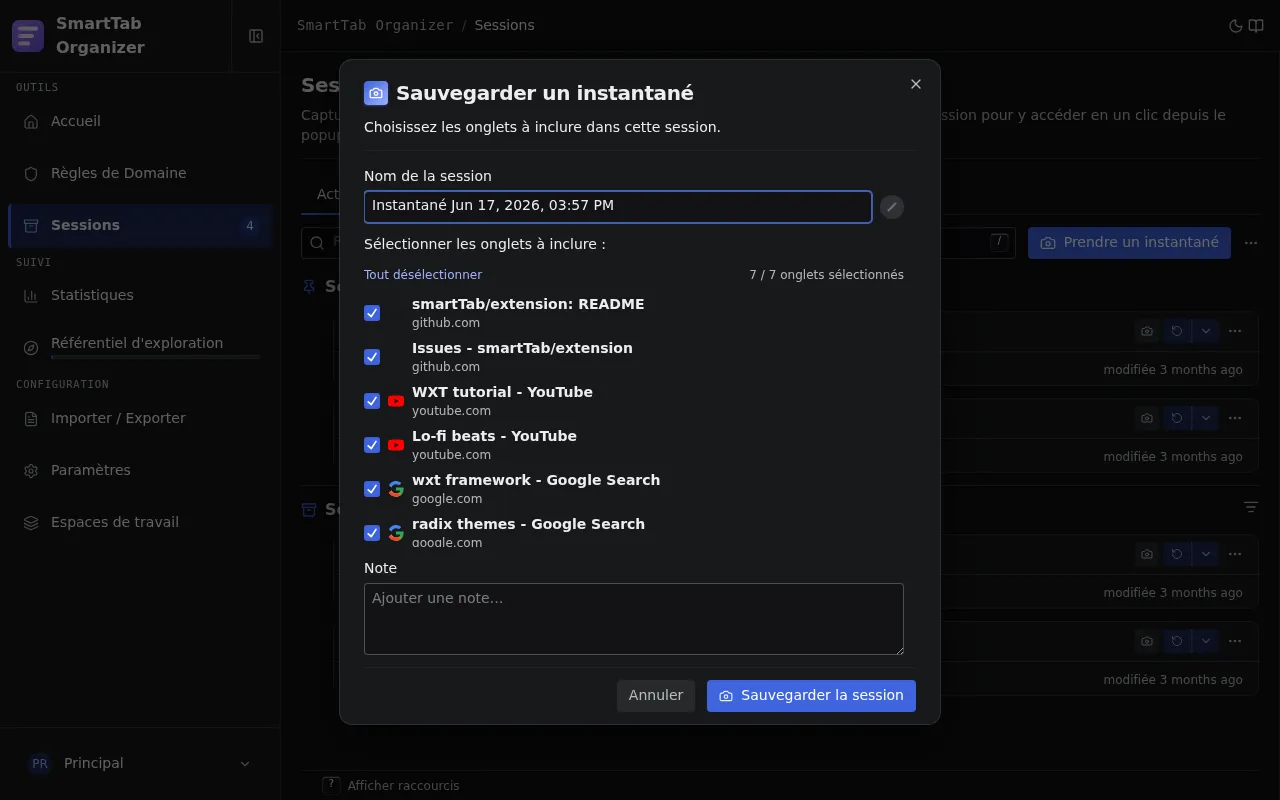This screenshot has width=1280, height=800.
Task: Click SmartTab Organizer breadcrumb link
Action: pyautogui.click(x=375, y=26)
